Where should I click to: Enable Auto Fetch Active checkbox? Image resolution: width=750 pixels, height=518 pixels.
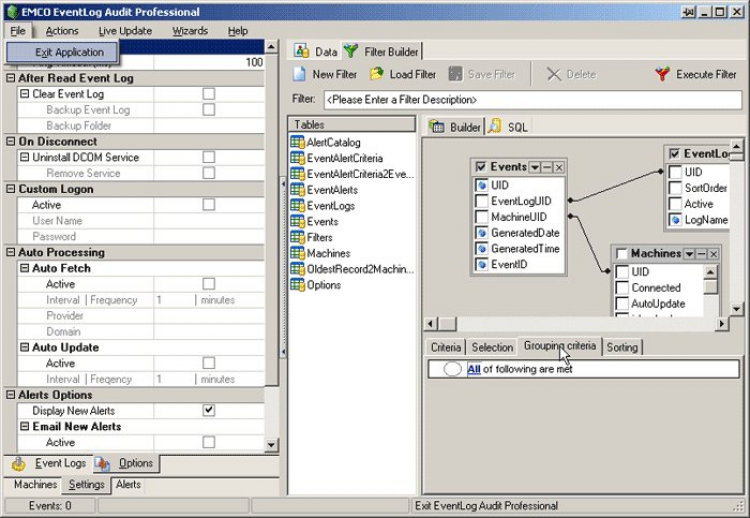pos(209,284)
